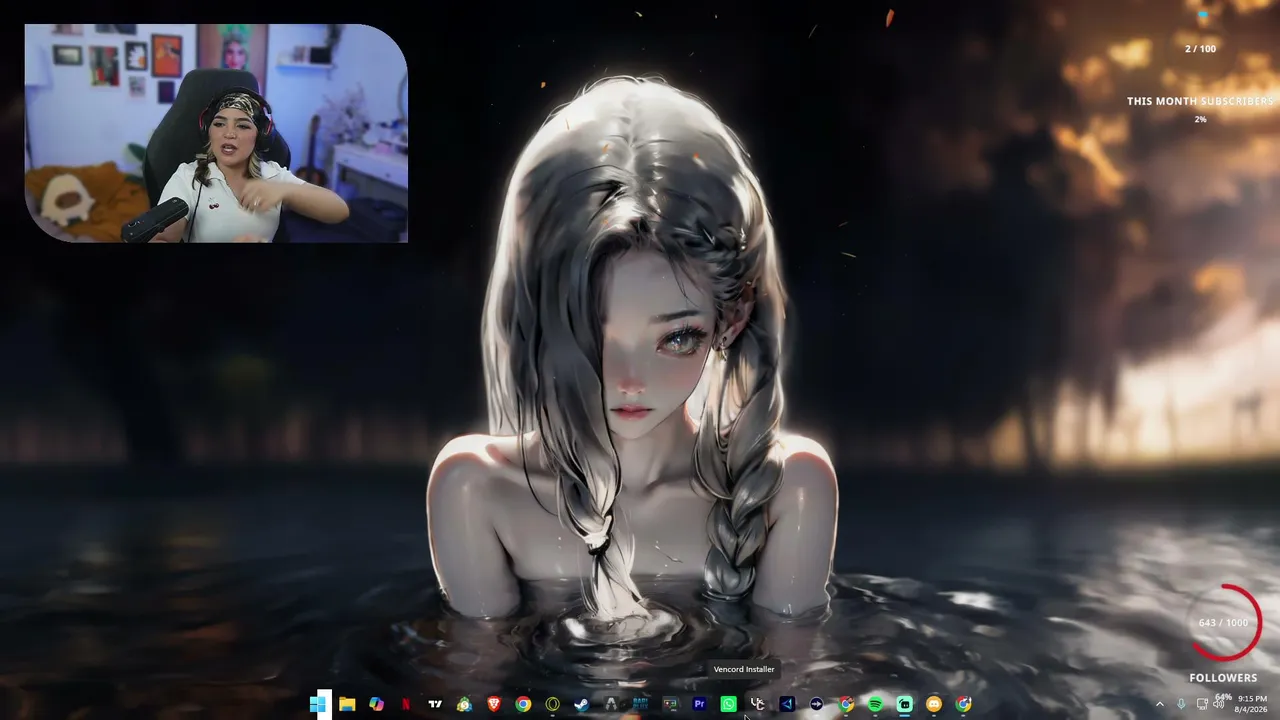1280x720 pixels.
Task: Click the round arrow icon on taskbar
Action: coord(816,704)
